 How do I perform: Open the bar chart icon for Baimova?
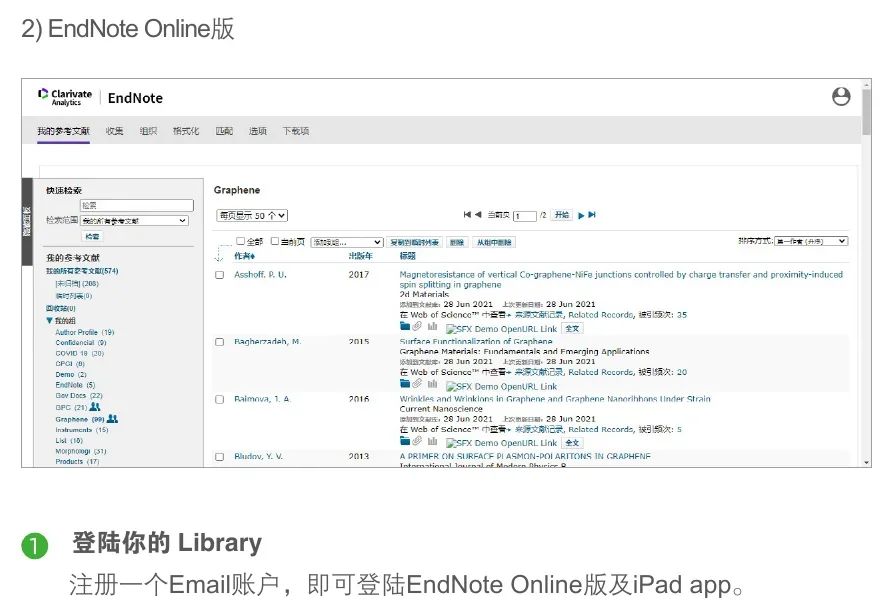click(432, 441)
